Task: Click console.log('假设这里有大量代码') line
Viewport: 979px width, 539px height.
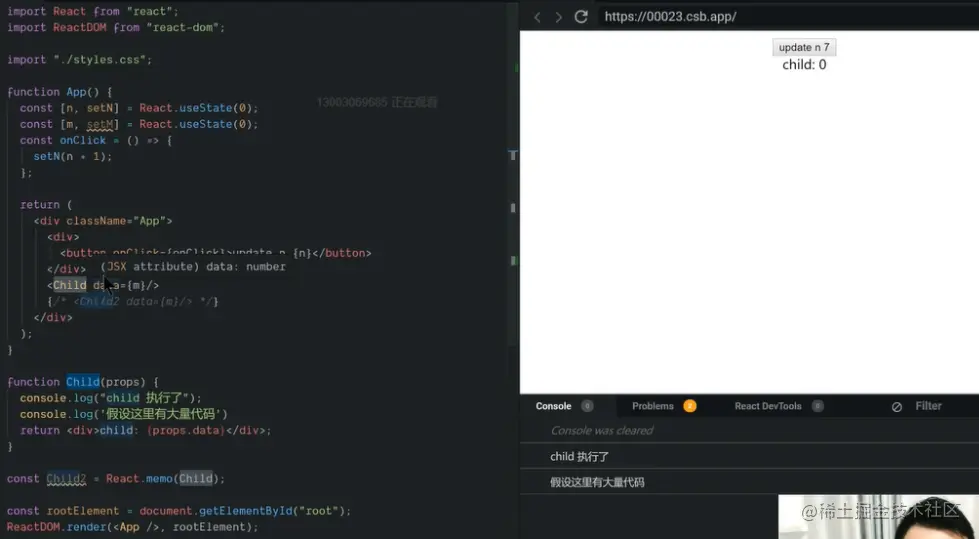Action: (x=124, y=414)
